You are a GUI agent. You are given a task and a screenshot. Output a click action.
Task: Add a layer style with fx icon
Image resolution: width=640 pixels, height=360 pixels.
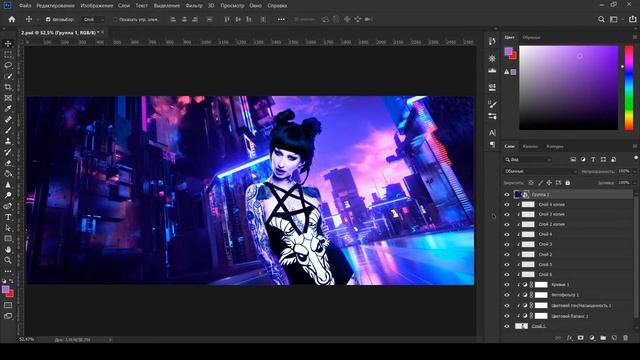point(569,338)
